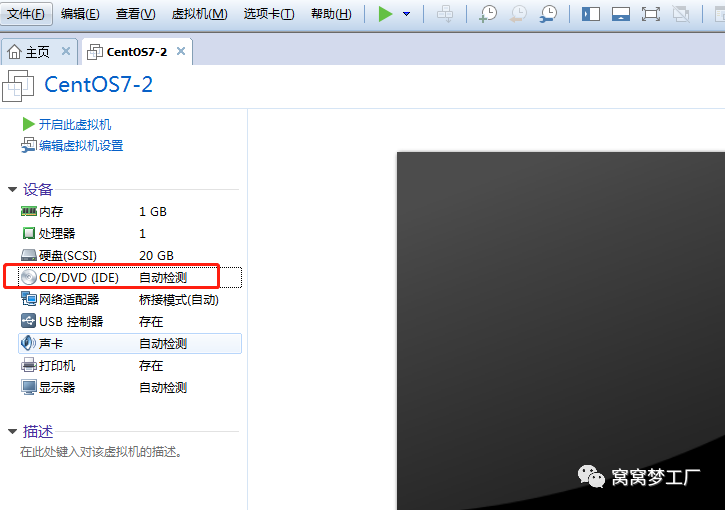Image resolution: width=725 pixels, height=510 pixels.
Task: Open the 查看(V) menu
Action: 135,14
